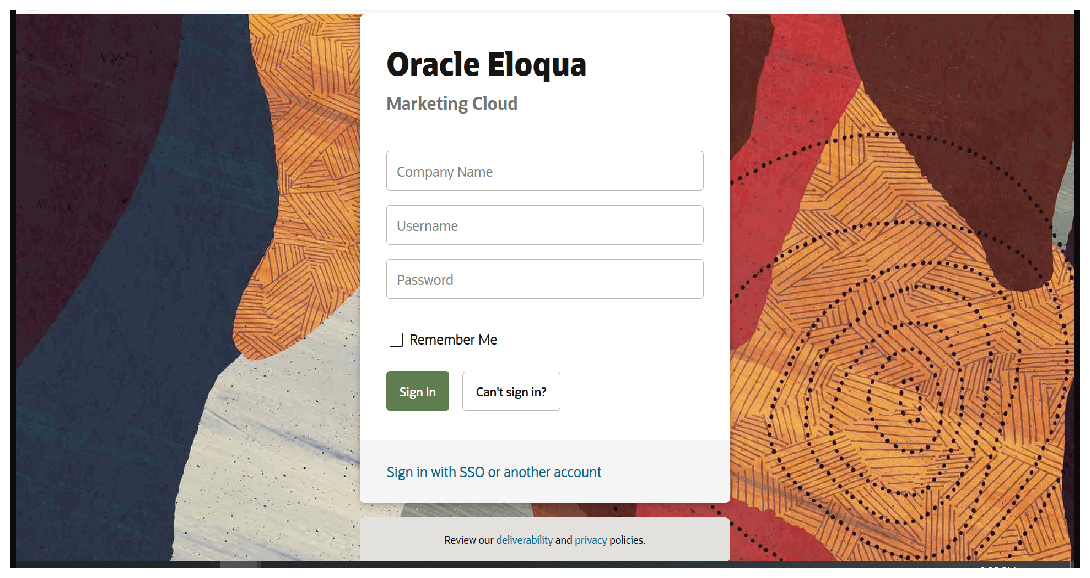Submit credentials with Sign In
The width and height of the screenshot is (1090, 578).
click(x=417, y=390)
